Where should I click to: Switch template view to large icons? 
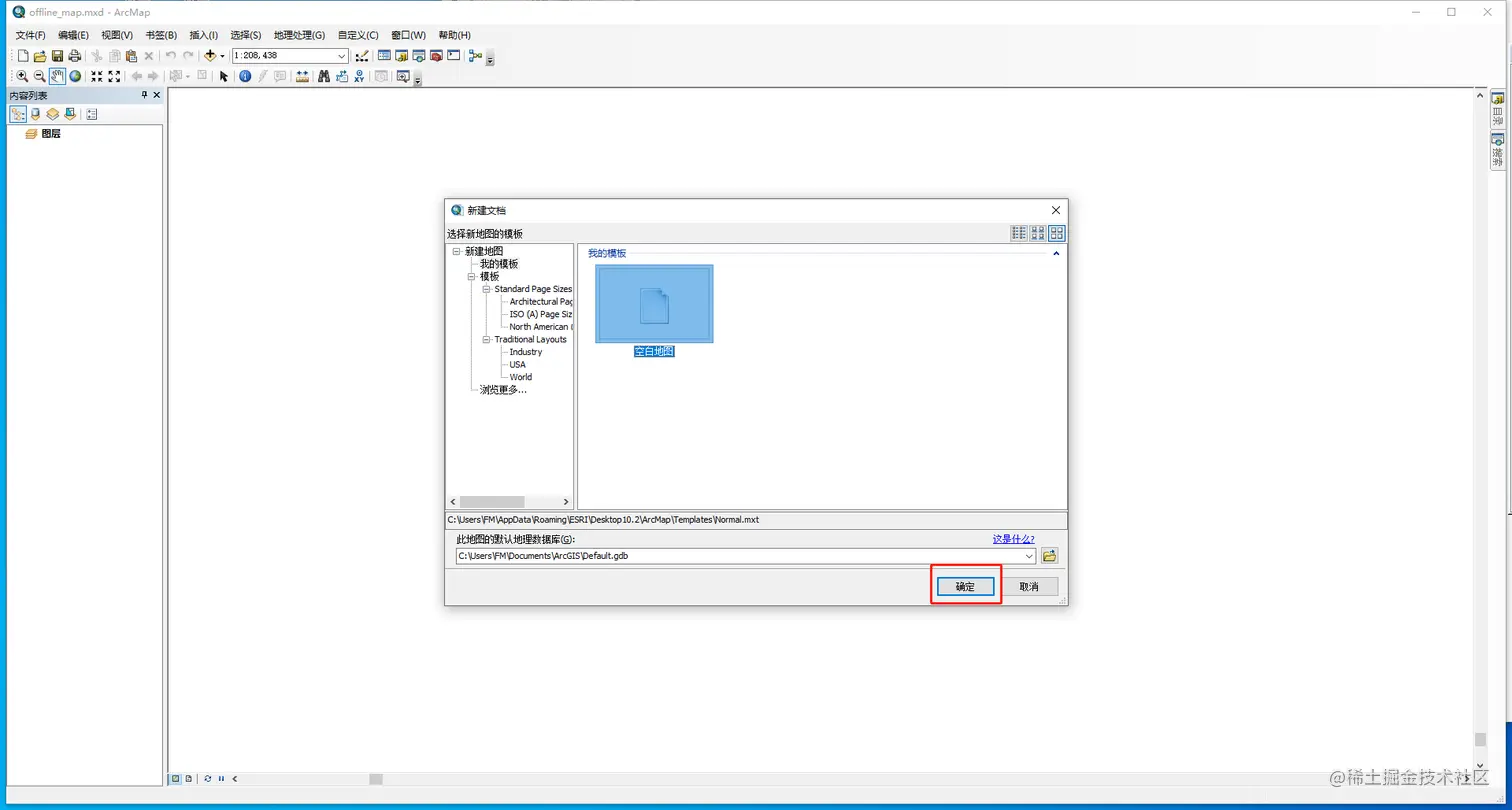[x=1057, y=233]
